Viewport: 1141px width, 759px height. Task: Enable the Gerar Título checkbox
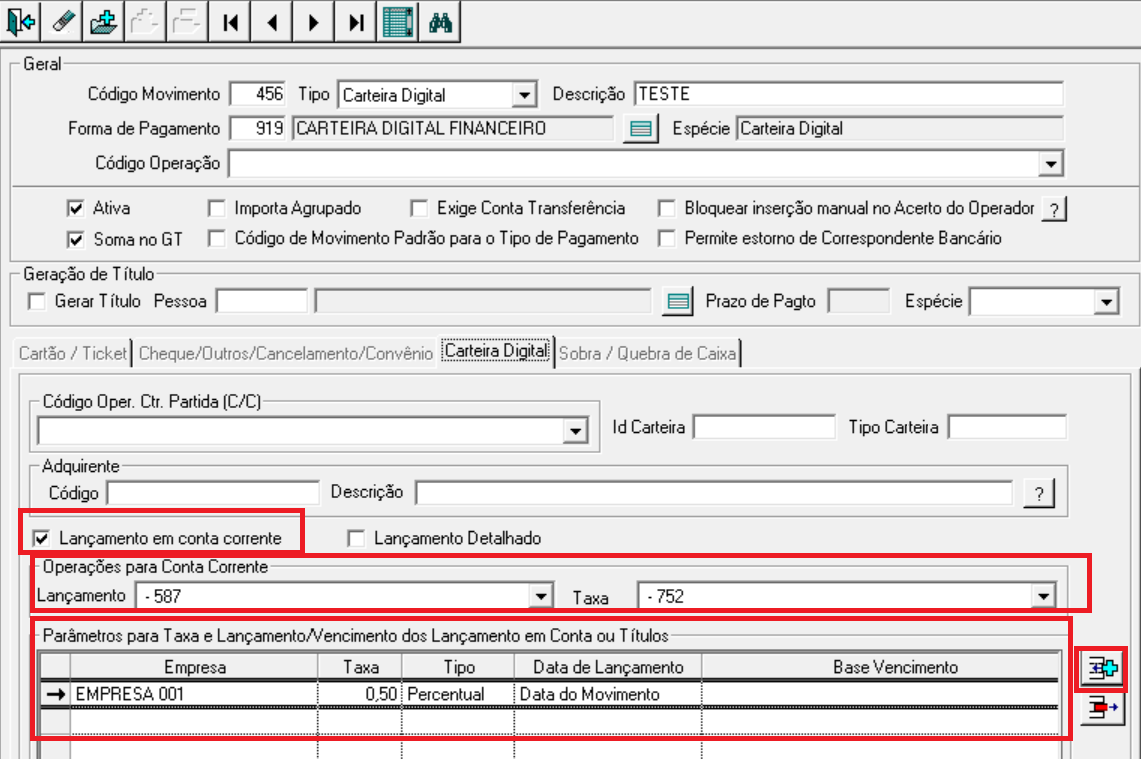pyautogui.click(x=36, y=301)
